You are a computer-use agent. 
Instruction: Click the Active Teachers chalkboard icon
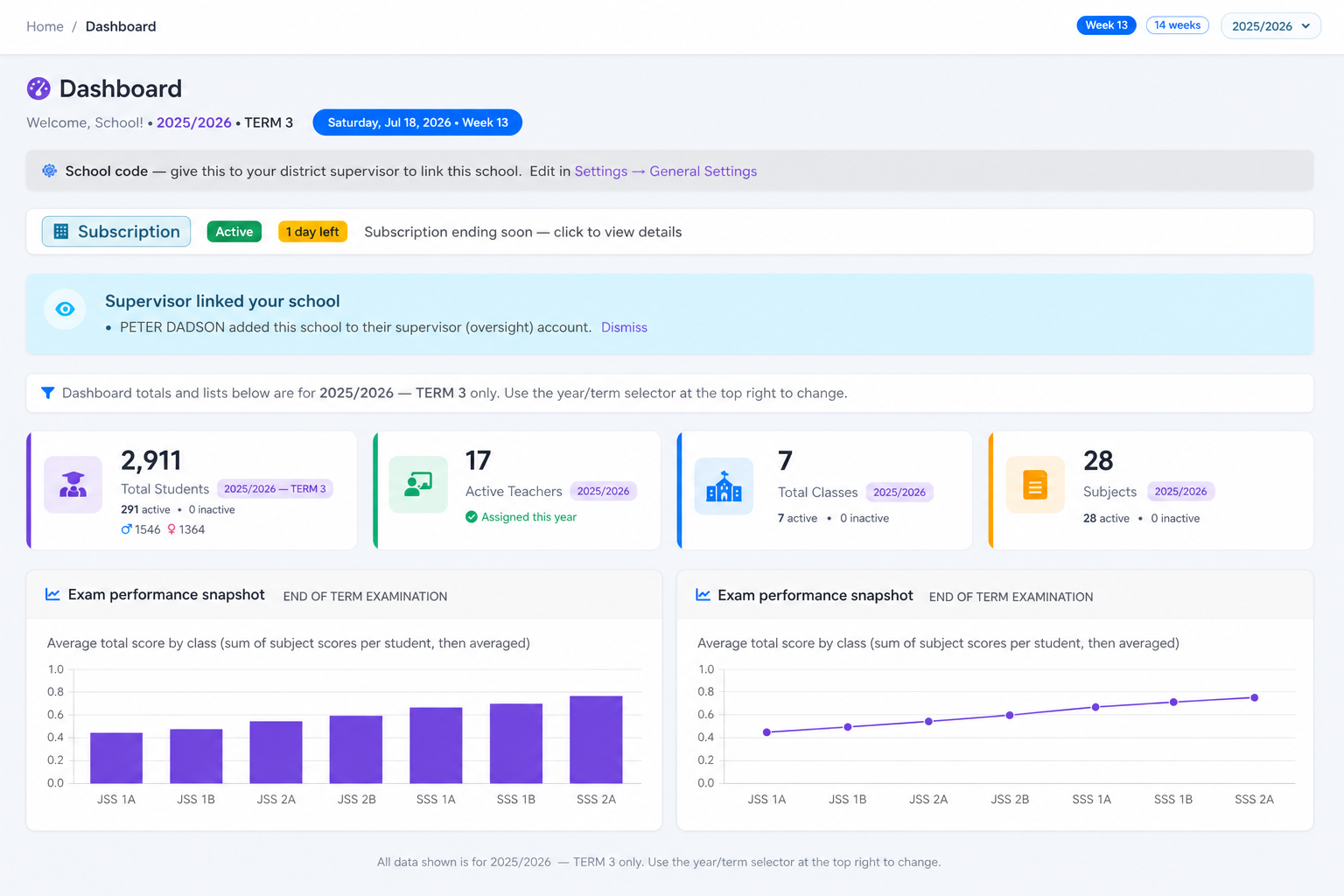click(418, 484)
